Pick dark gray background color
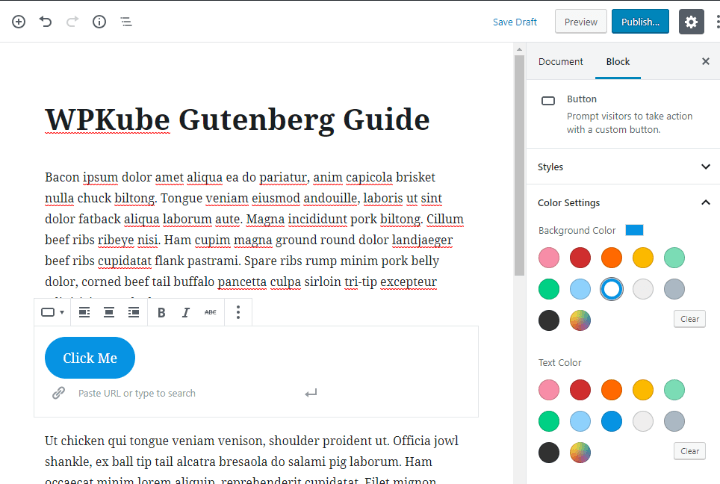The image size is (720, 484). tap(549, 321)
